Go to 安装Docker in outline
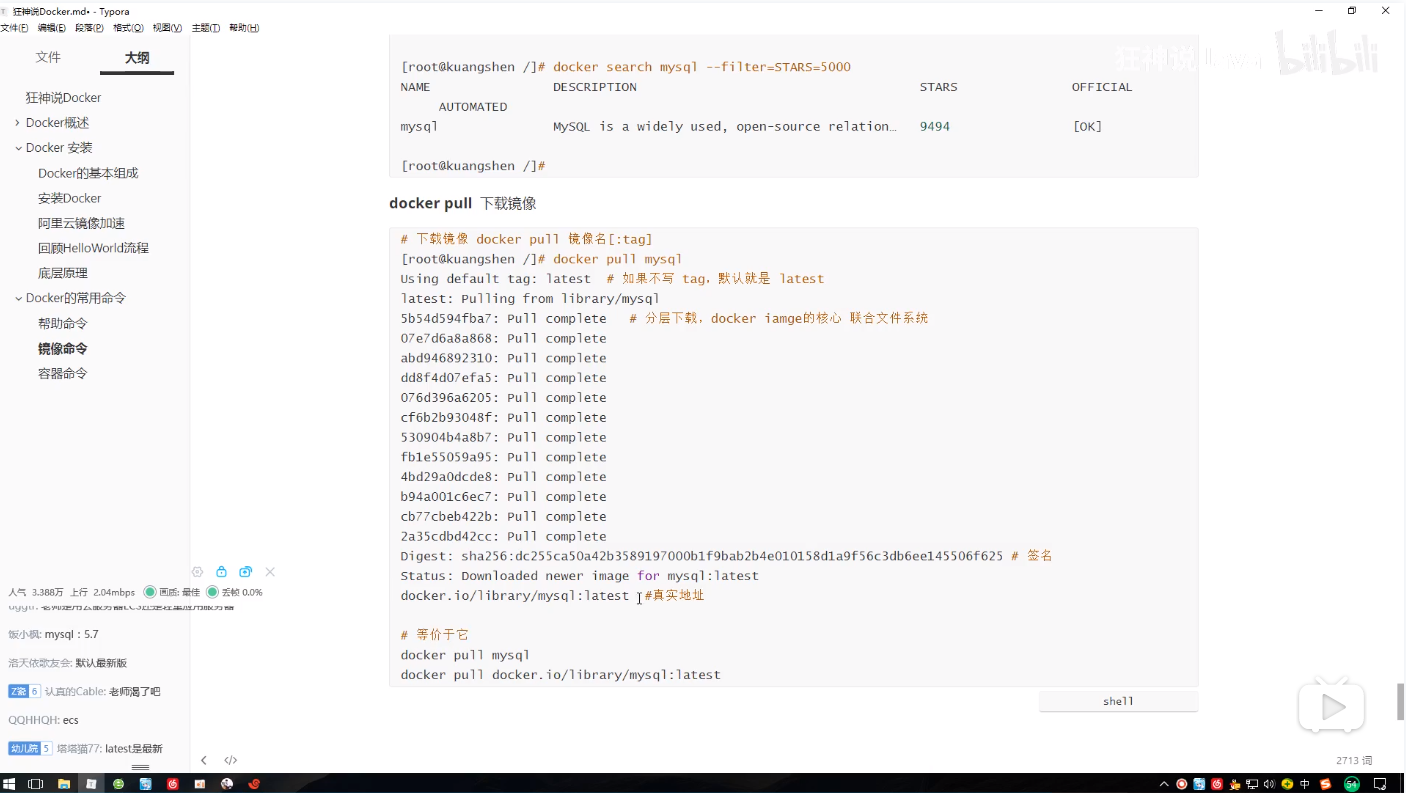Image resolution: width=1406 pixels, height=793 pixels. click(70, 198)
